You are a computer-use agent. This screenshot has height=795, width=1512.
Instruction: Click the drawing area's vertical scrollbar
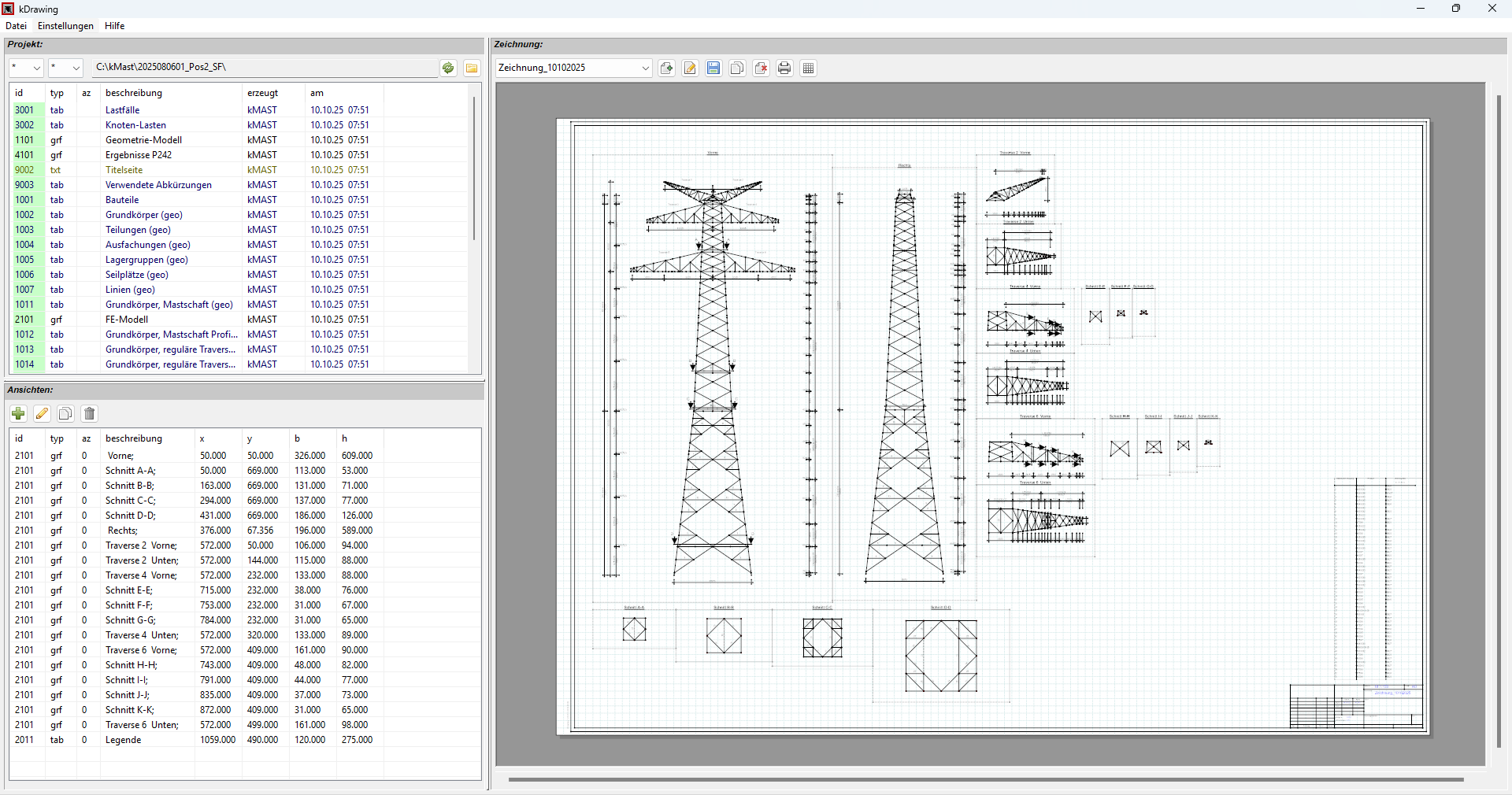point(1499,421)
